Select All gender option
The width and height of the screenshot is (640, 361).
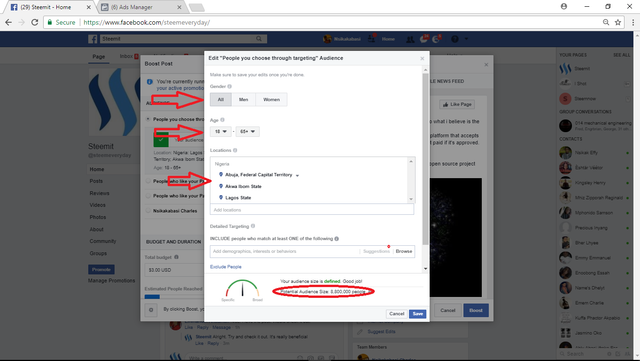tap(221, 99)
